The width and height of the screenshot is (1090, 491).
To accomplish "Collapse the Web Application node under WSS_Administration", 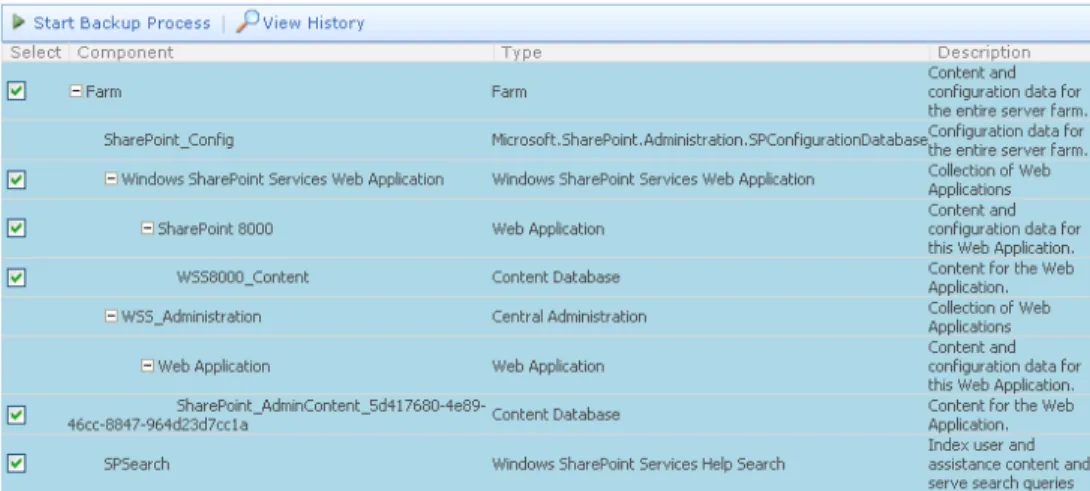I will (147, 365).
